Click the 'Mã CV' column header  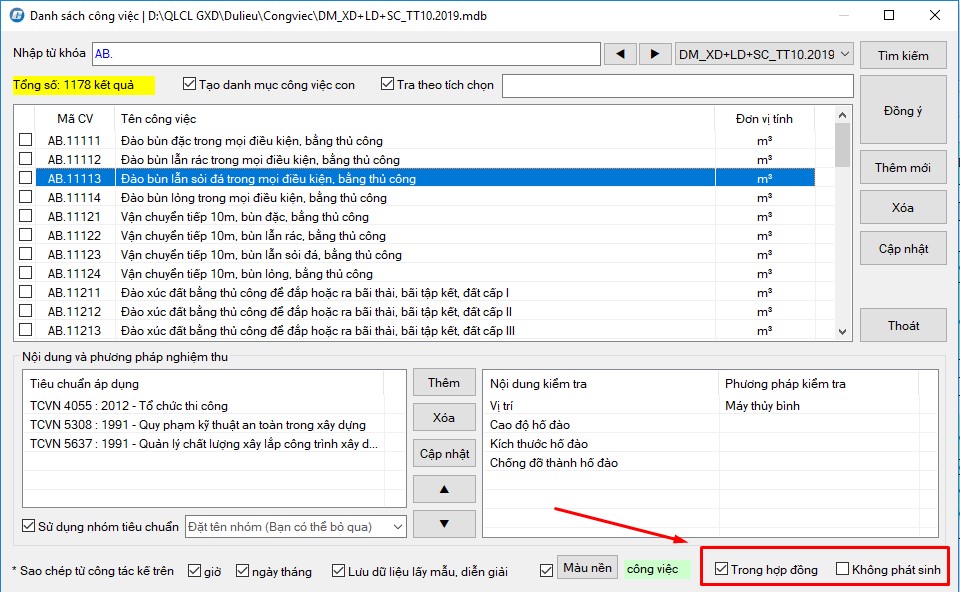(x=75, y=119)
